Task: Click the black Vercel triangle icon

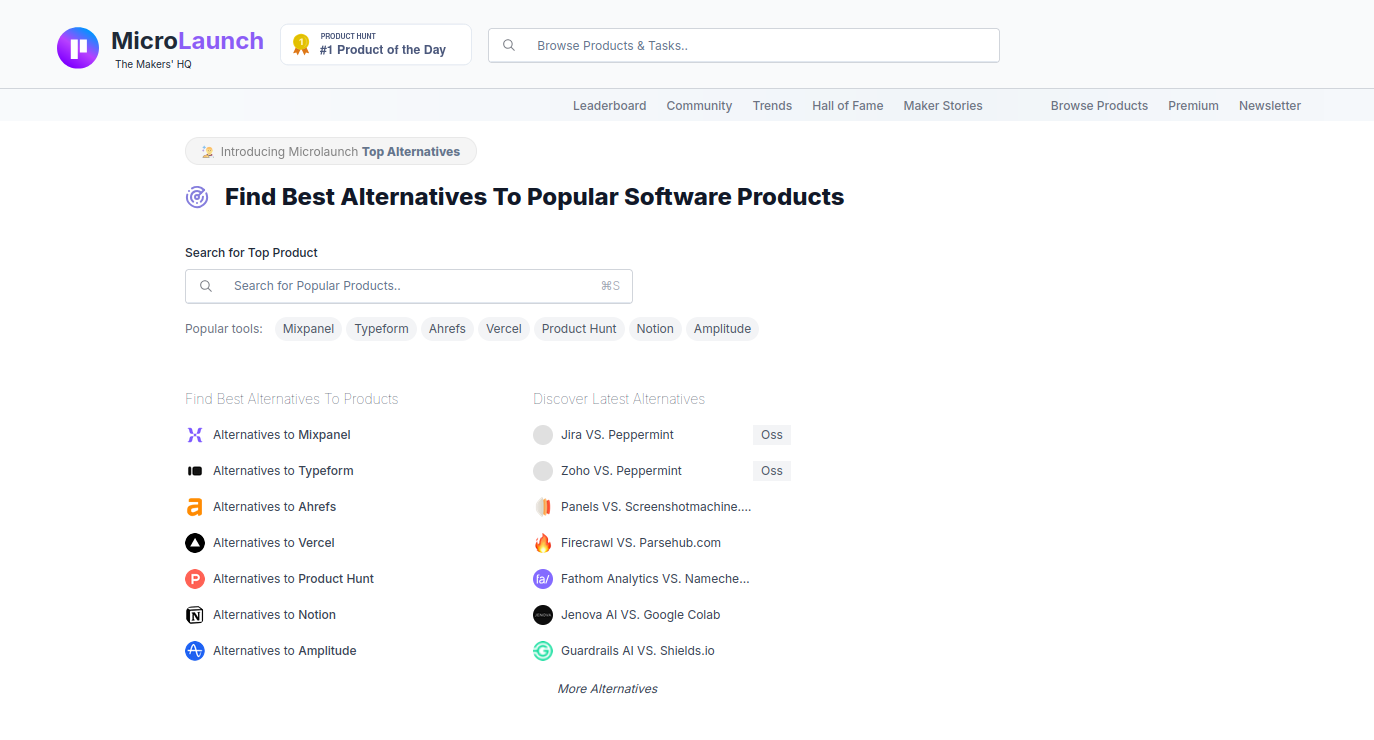Action: click(195, 543)
